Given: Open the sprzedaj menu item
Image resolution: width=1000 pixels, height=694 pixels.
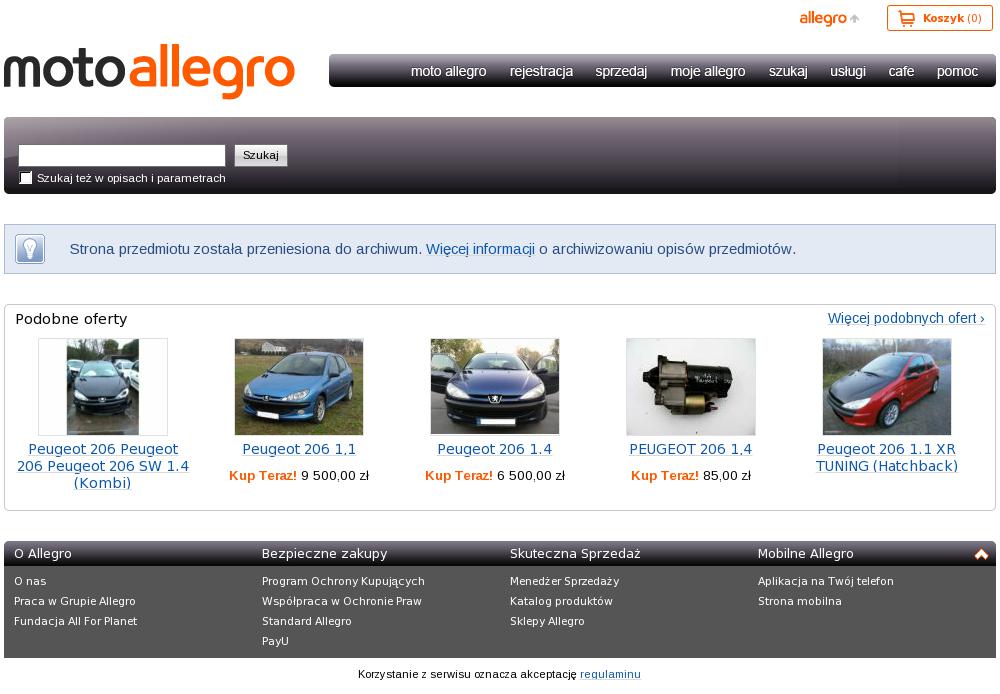Looking at the screenshot, I should coord(621,71).
